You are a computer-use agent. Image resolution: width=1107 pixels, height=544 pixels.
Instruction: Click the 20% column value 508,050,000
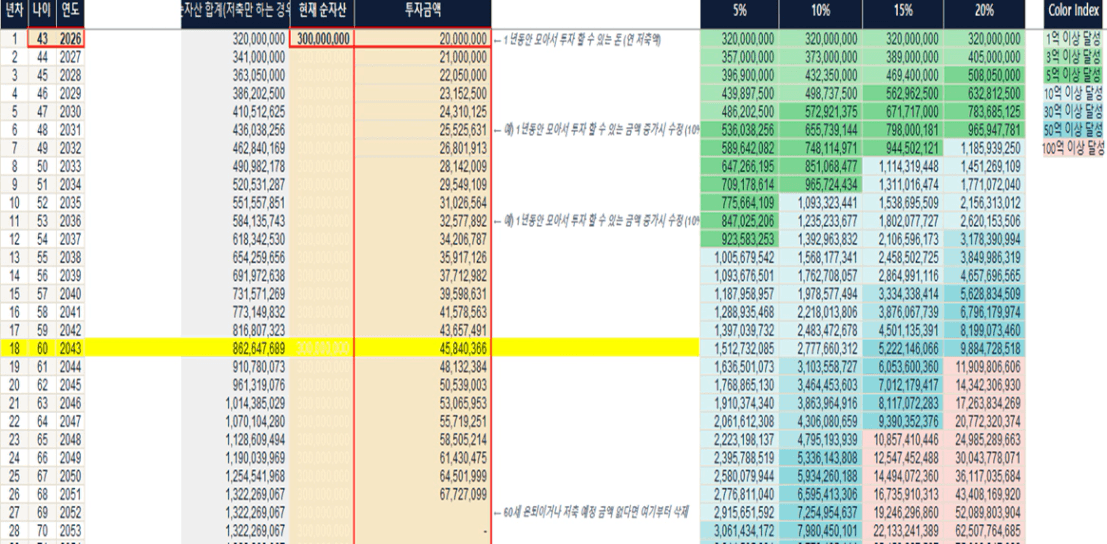[x=985, y=75]
